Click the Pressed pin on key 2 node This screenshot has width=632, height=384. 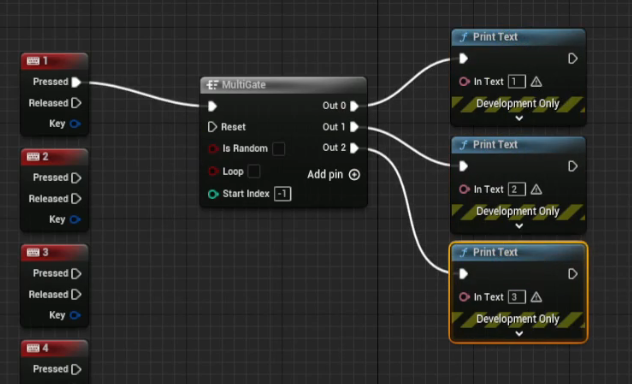point(76,178)
